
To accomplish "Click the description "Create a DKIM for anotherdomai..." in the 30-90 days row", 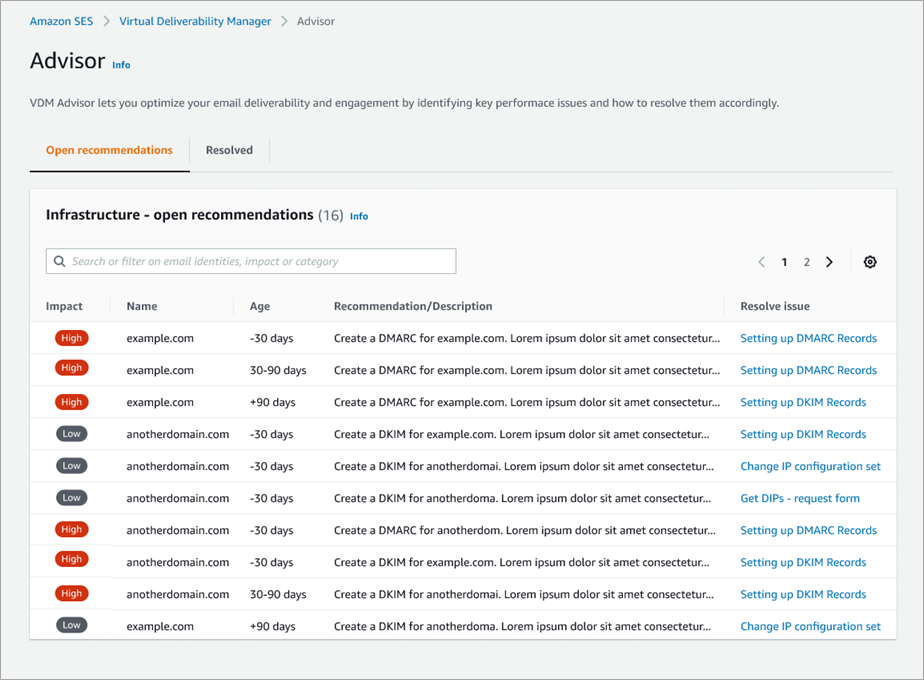I will tap(523, 595).
